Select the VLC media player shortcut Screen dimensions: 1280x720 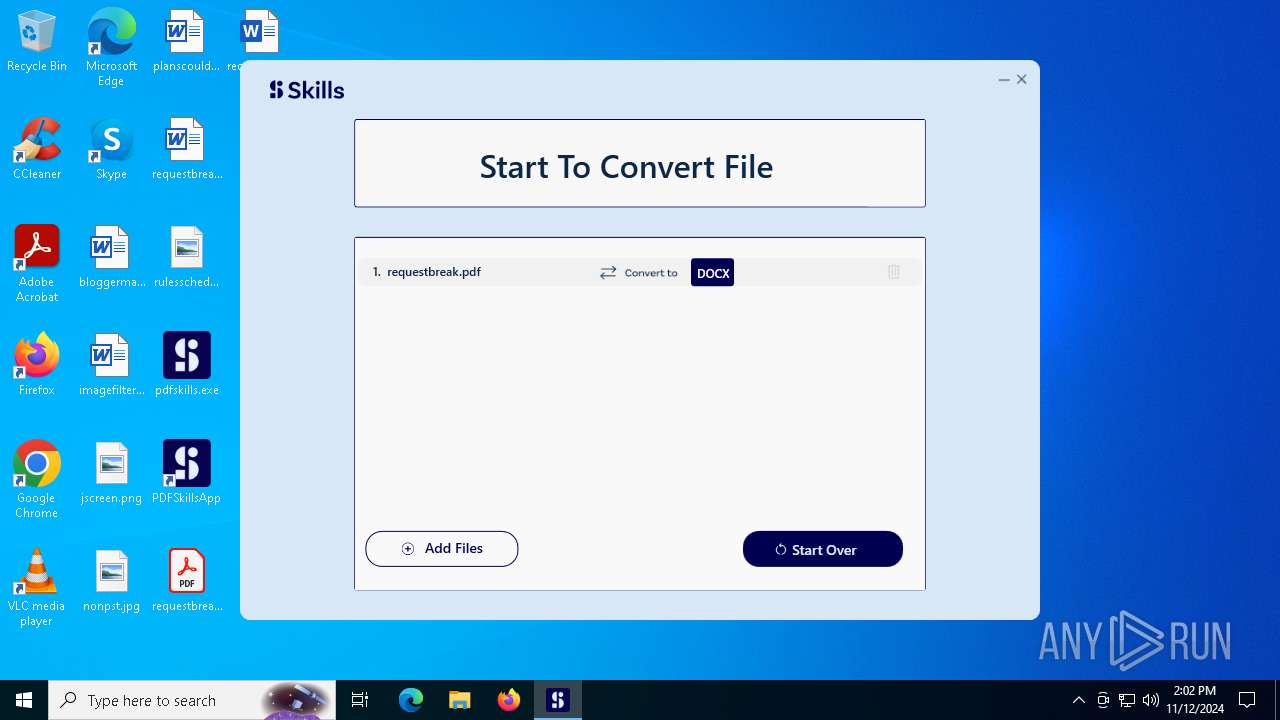pos(37,588)
